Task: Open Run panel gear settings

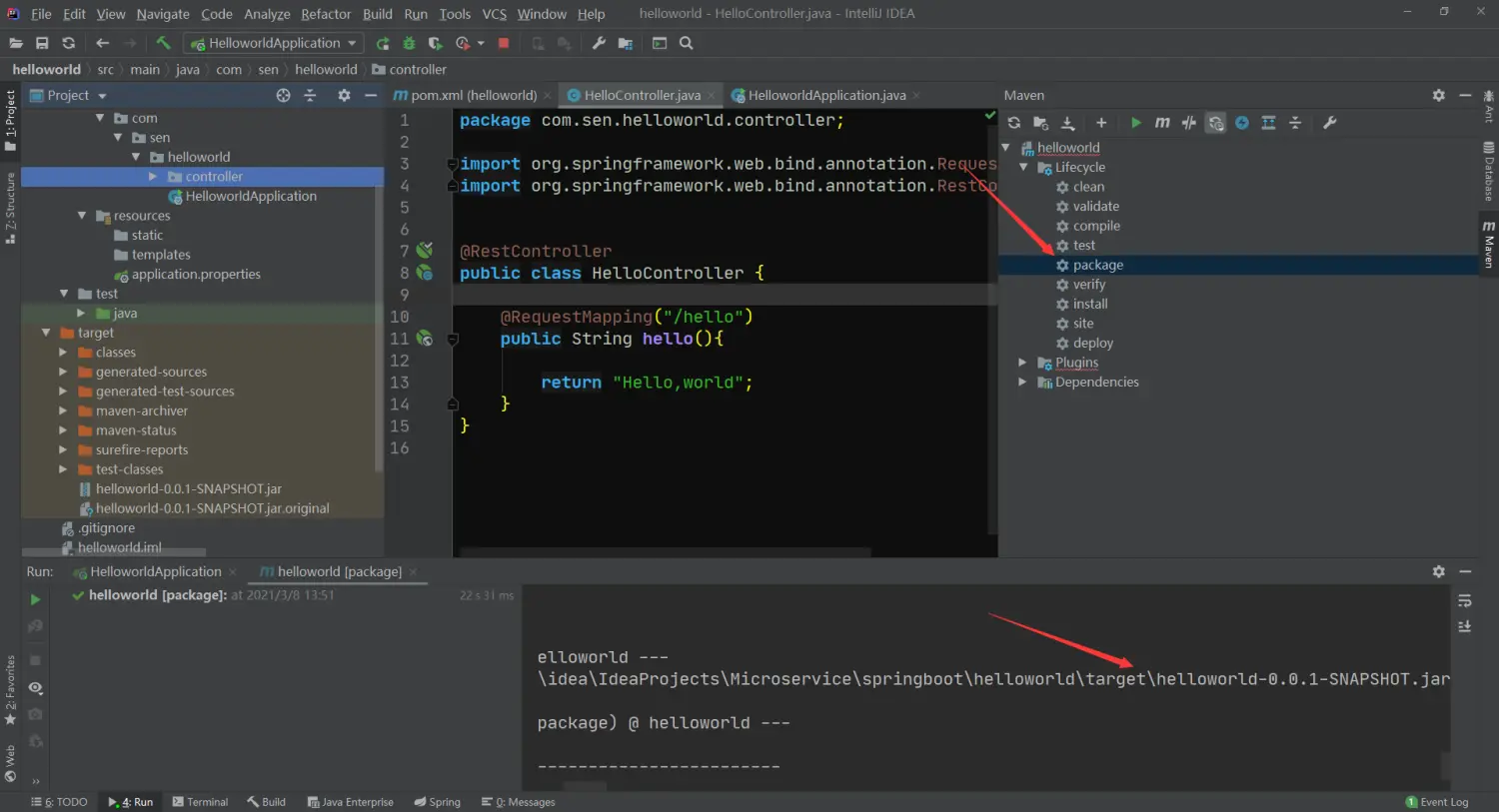Action: [x=1438, y=571]
